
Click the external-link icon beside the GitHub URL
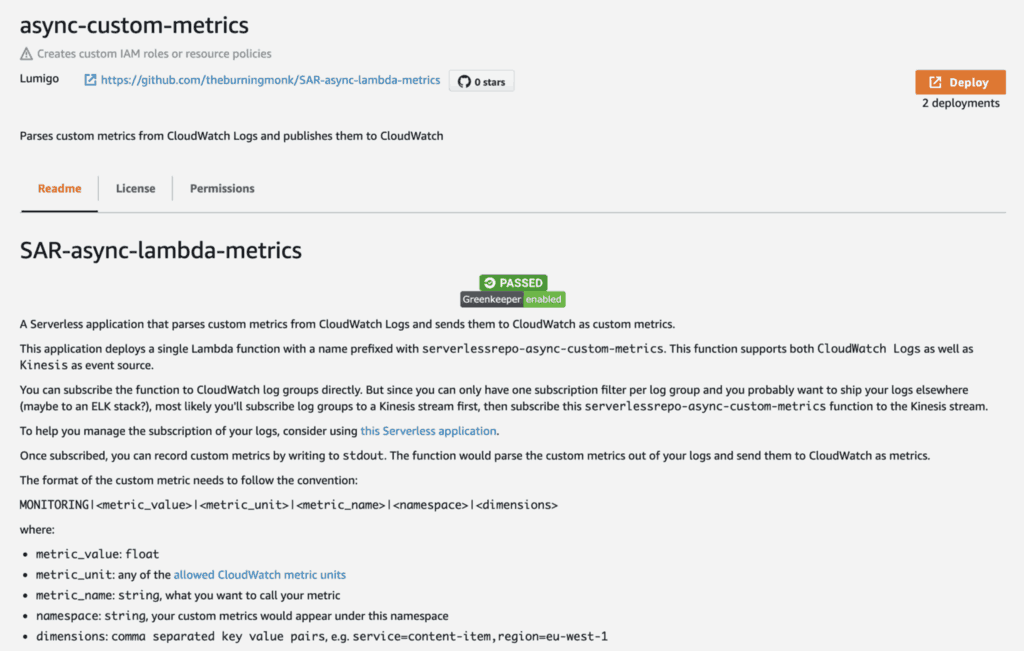90,80
